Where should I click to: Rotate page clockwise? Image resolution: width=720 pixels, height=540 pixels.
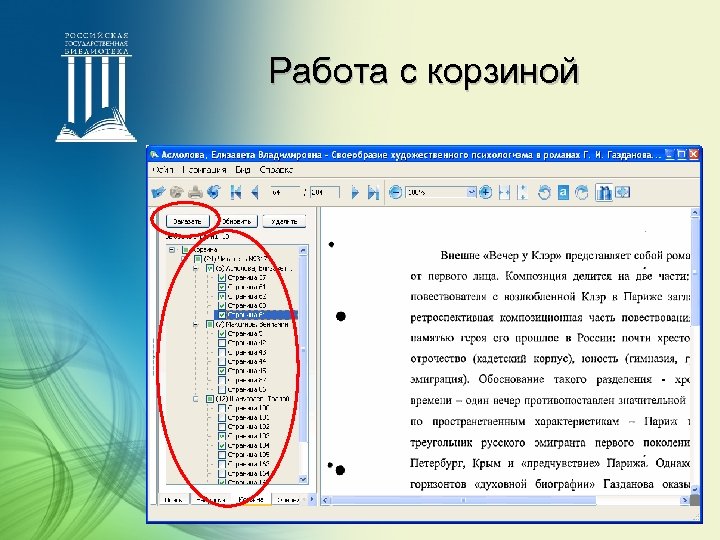click(582, 192)
